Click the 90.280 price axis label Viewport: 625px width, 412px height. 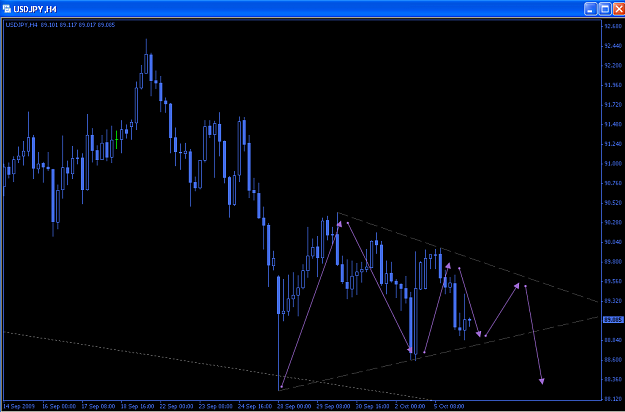click(613, 222)
